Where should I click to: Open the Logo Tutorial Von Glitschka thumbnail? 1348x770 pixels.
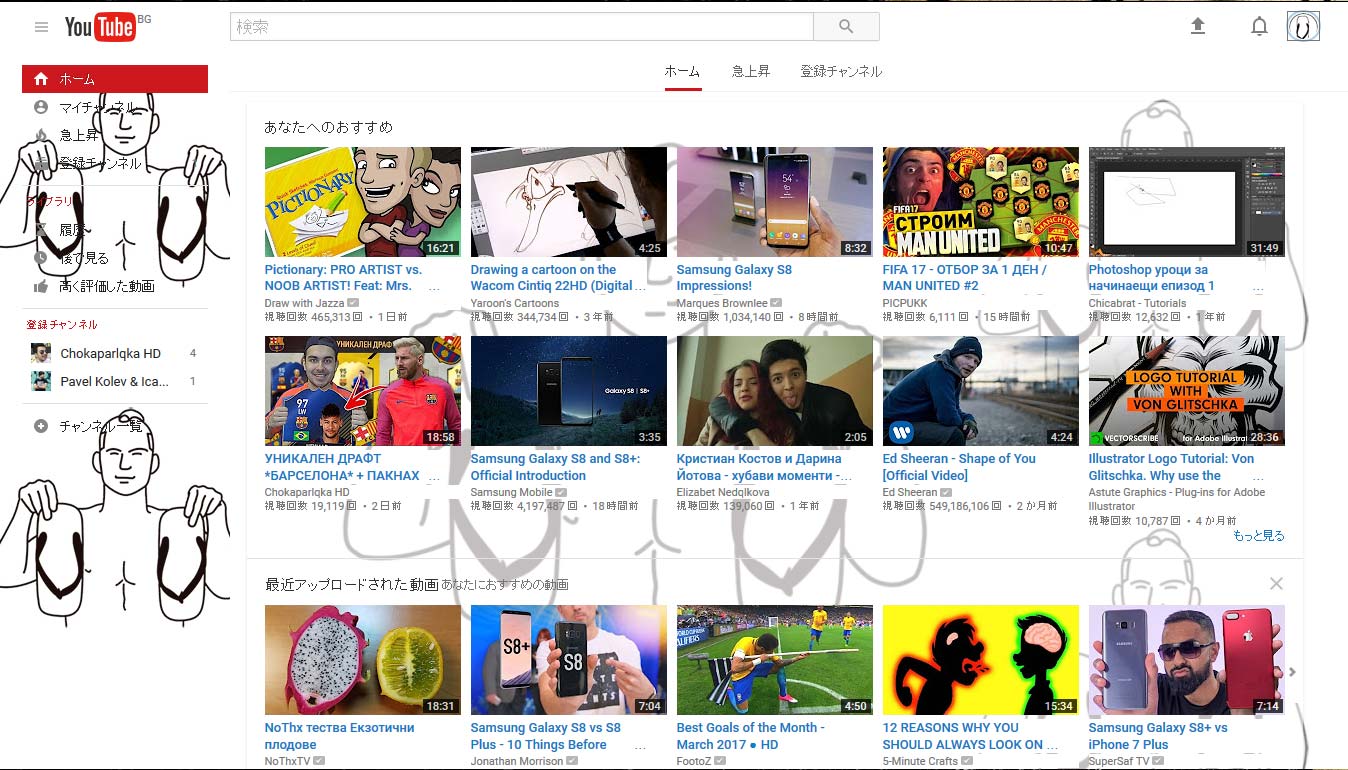1187,391
